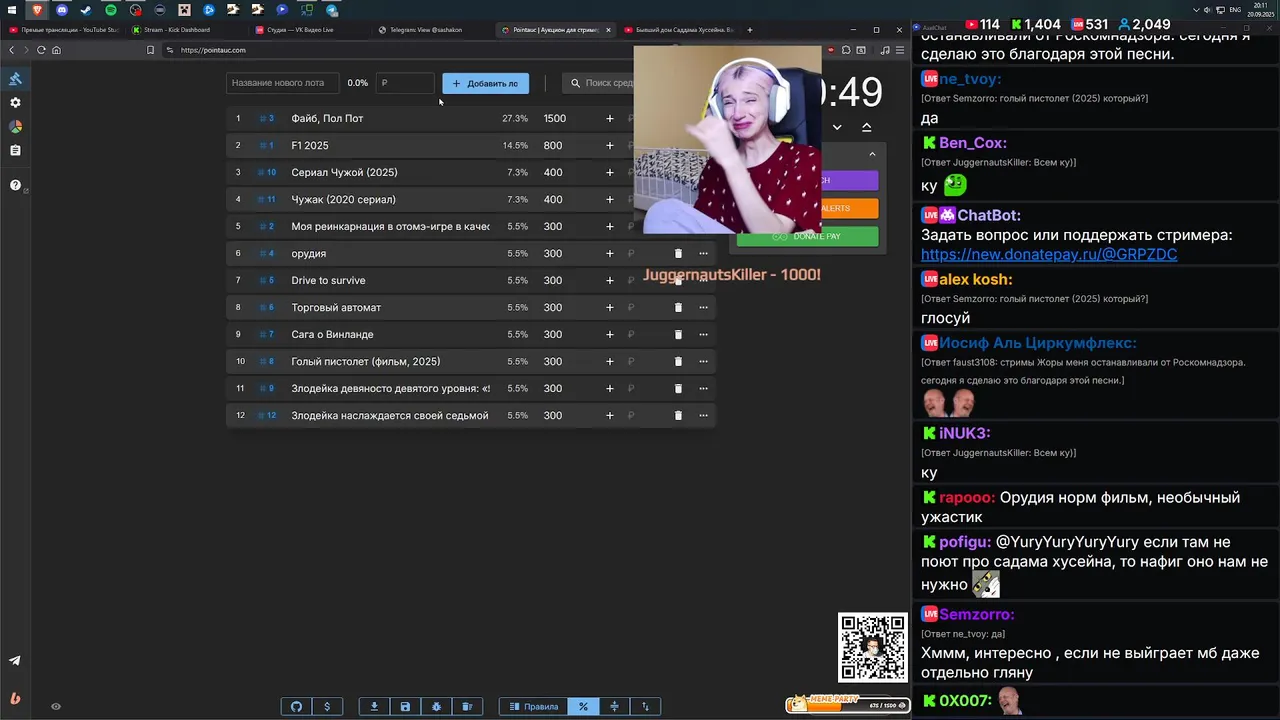Open Discord from the taskbar

click(62, 10)
